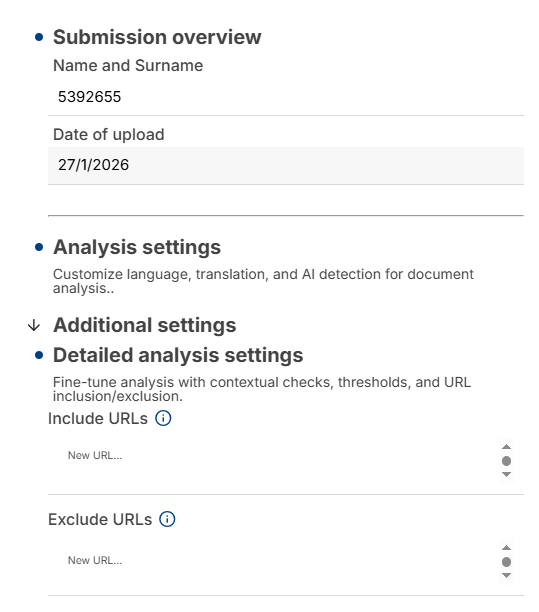Click Include URLs scroll up arrow
Image resolution: width=539 pixels, height=612 pixels.
coord(506,447)
